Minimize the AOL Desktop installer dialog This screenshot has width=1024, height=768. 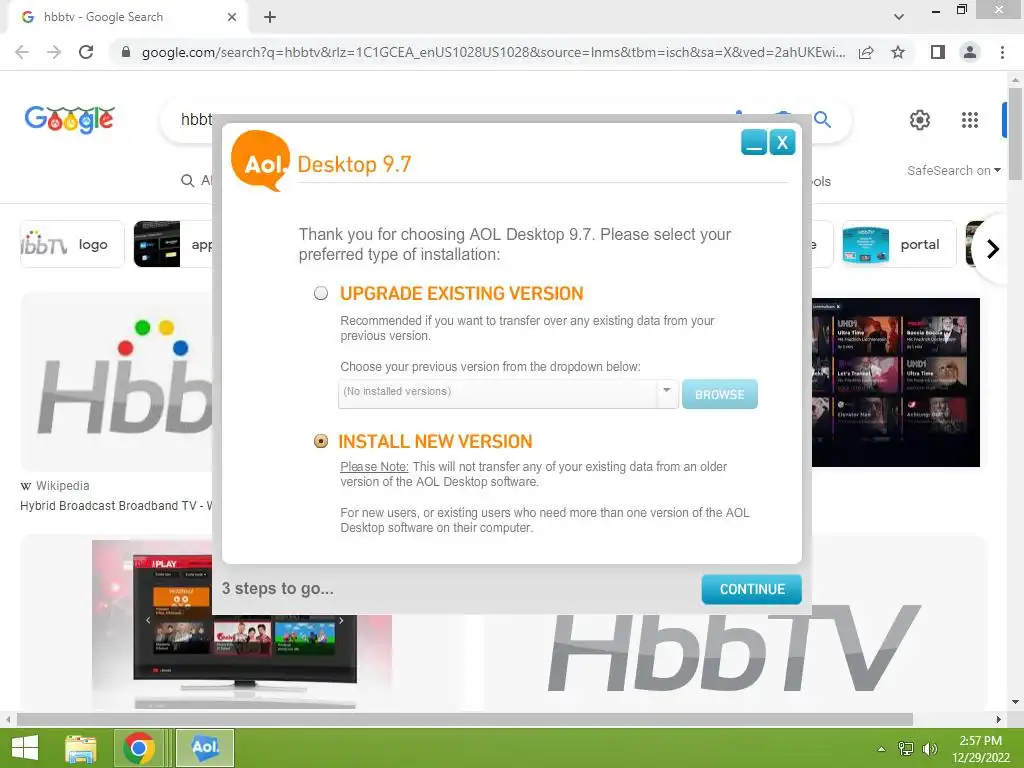pos(754,142)
